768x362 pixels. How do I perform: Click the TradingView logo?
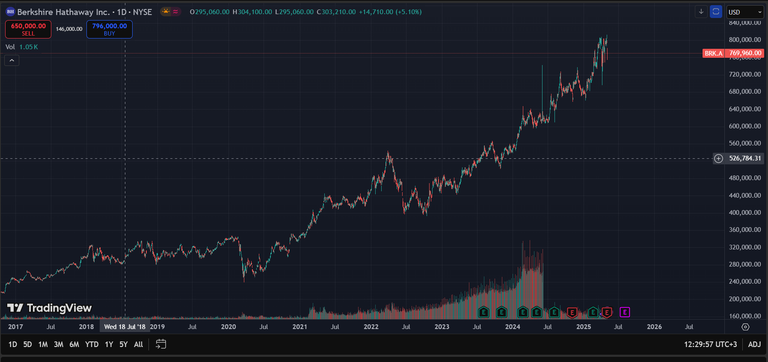49,308
